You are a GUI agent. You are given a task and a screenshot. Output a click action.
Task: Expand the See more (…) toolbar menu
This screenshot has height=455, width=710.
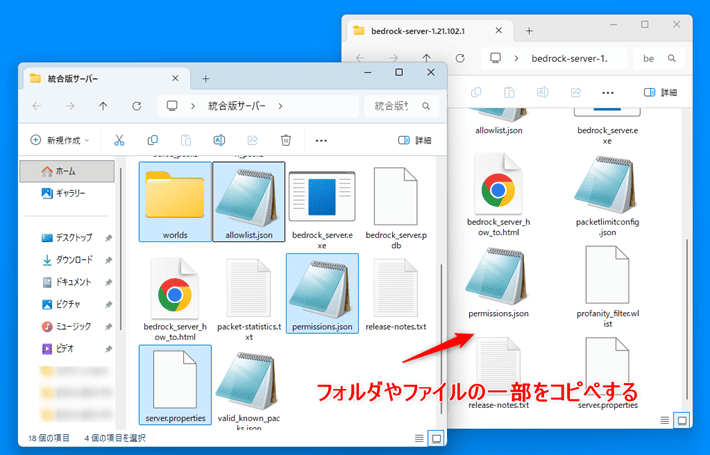[x=321, y=140]
